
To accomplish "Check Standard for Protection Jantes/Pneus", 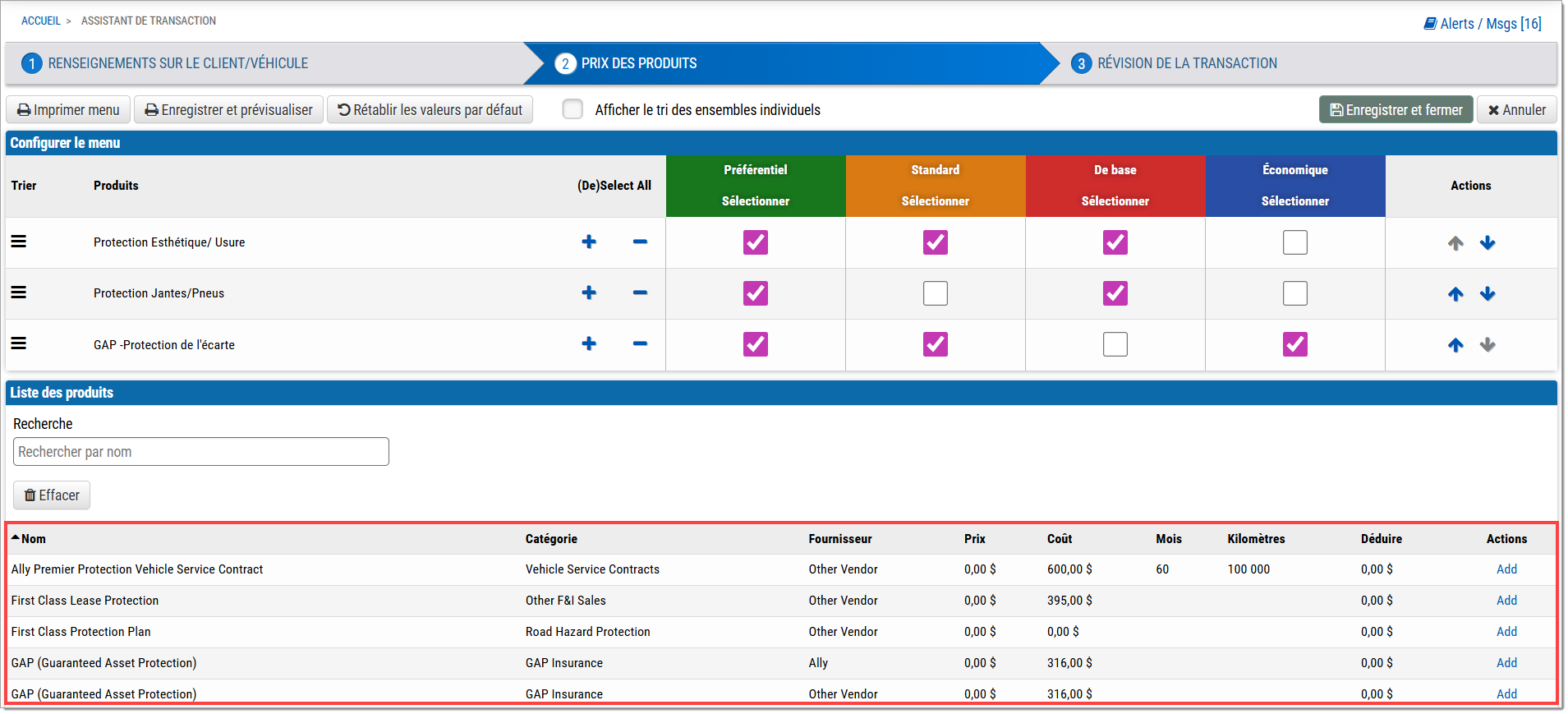I will click(x=935, y=293).
